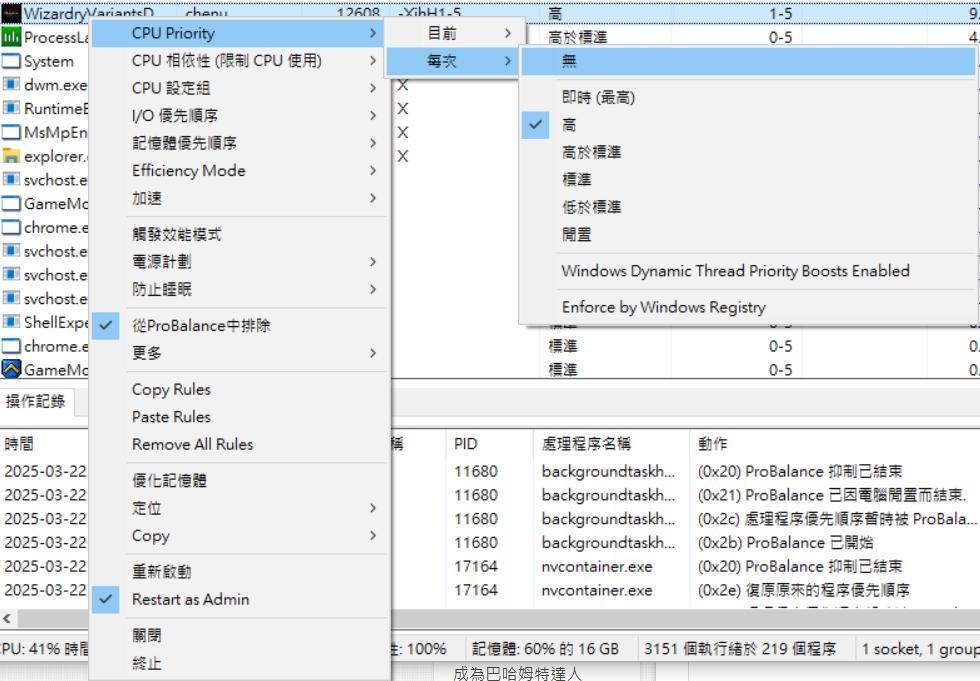The height and width of the screenshot is (681, 980).
Task: Click 3151 個執行緒於 219 個程序 status entry
Action: tap(740, 649)
